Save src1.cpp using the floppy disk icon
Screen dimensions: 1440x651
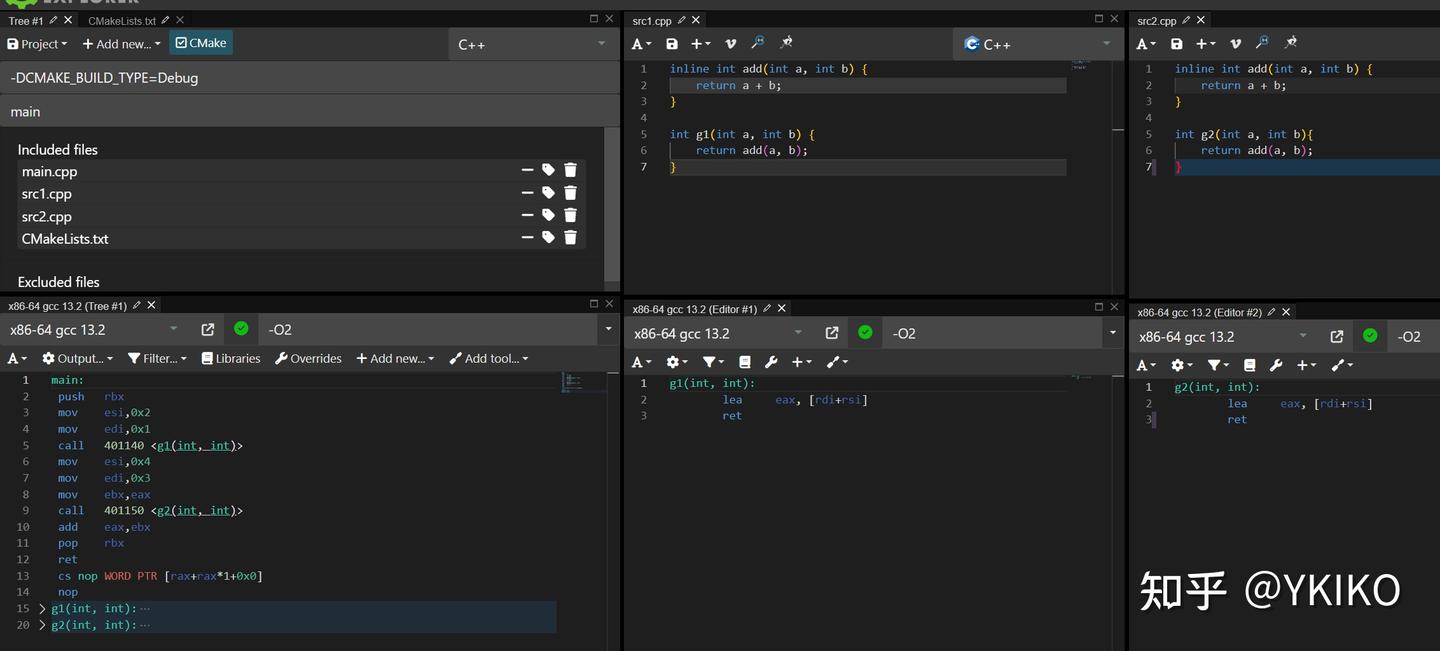click(672, 44)
